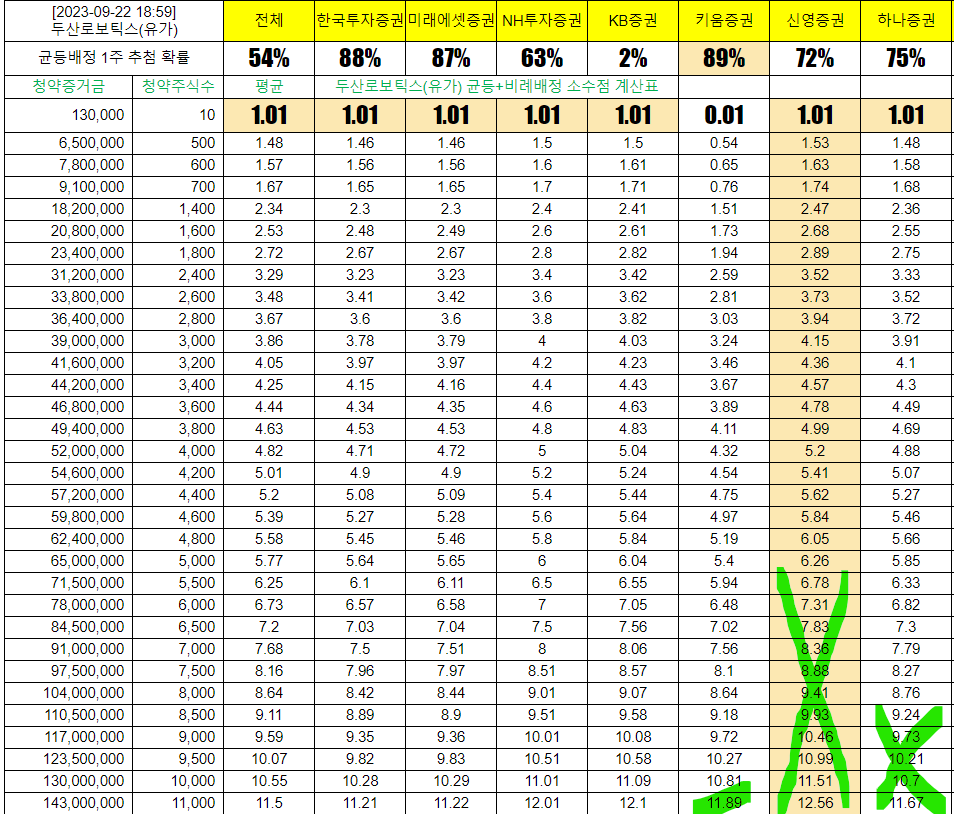Click the 9.07 cell in KB증권 column
The image size is (954, 821).
click(x=633, y=693)
